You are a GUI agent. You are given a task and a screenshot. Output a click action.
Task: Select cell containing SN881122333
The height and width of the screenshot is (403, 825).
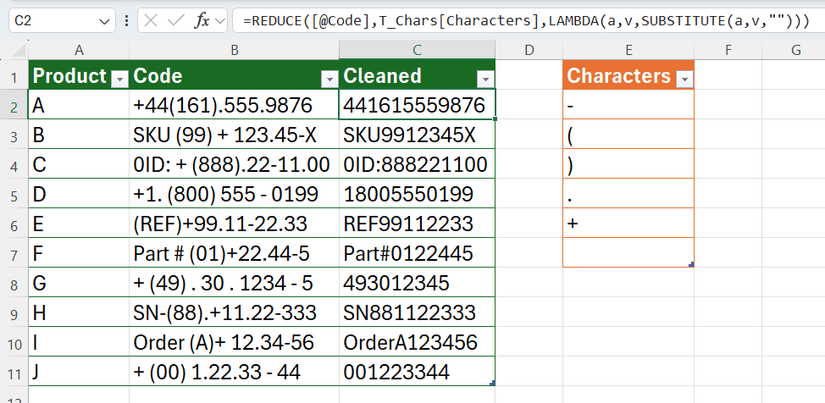tap(417, 313)
